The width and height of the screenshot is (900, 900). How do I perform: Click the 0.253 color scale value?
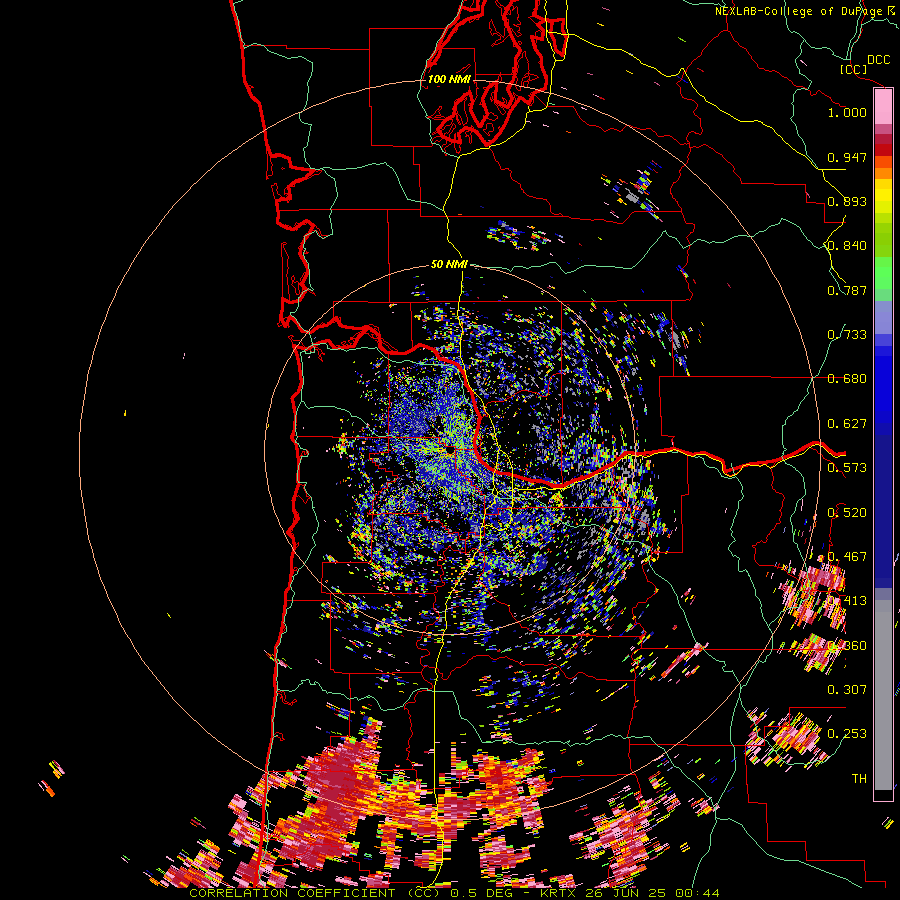847,734
